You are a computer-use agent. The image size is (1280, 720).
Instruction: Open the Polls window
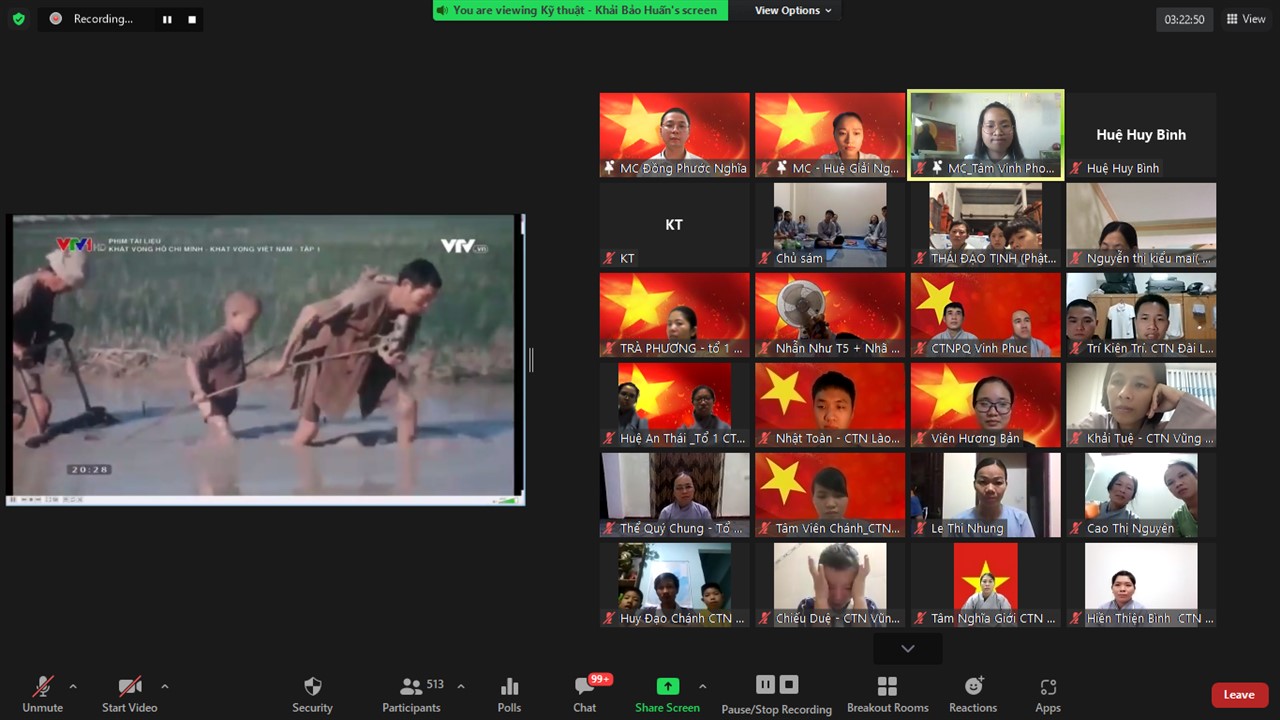[509, 694]
